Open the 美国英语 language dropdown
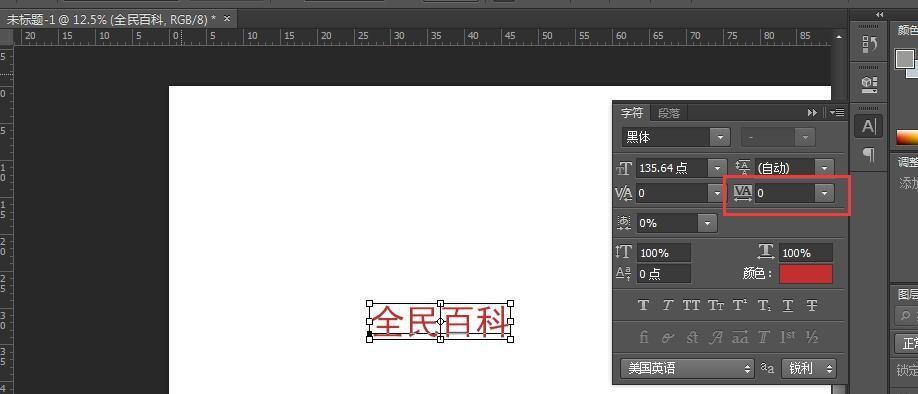918x394 pixels. [688, 368]
